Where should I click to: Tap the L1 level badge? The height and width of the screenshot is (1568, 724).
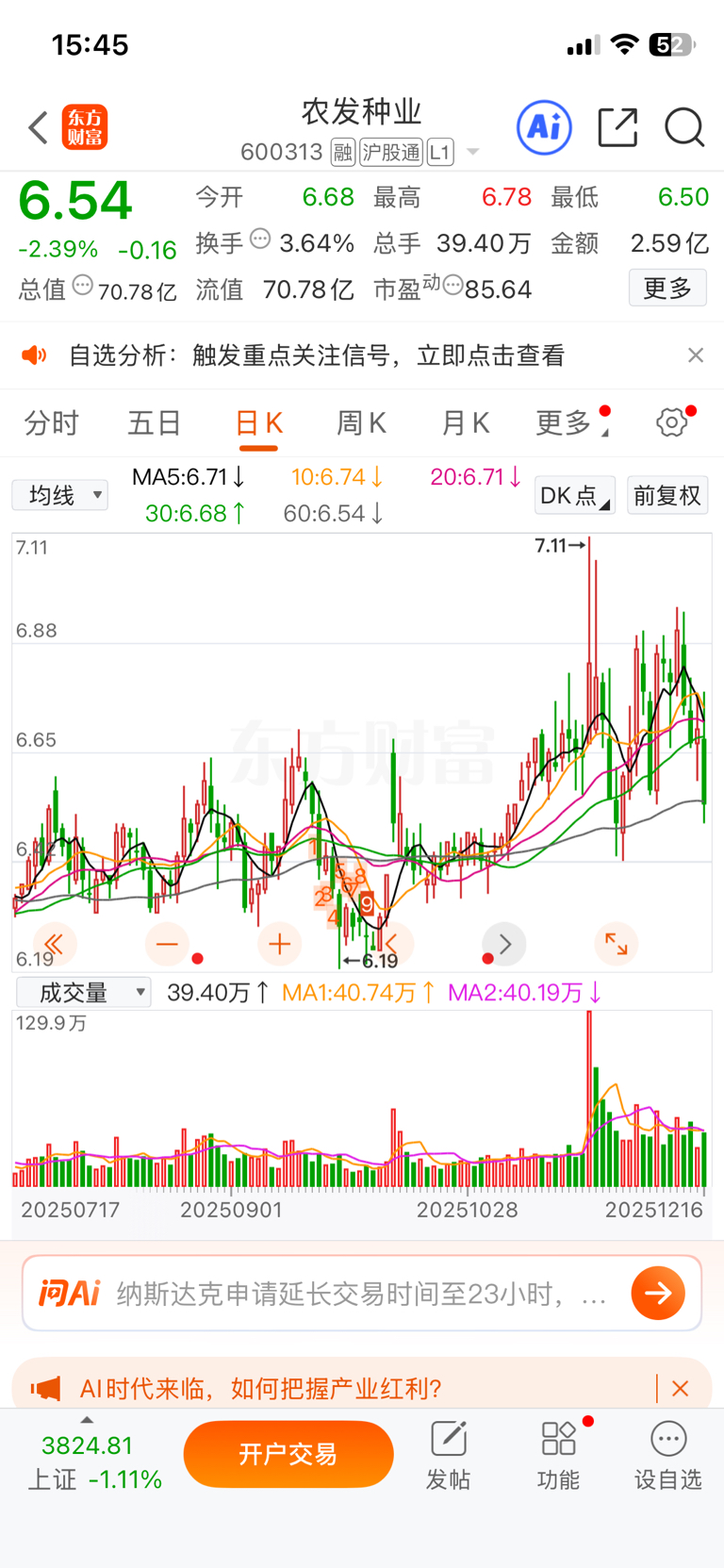click(x=440, y=152)
